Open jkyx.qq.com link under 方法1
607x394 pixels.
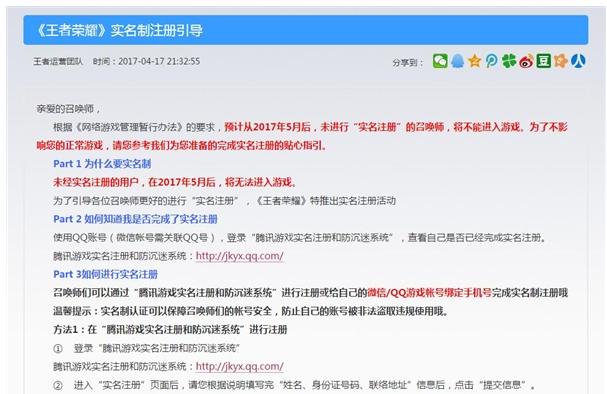(240, 366)
